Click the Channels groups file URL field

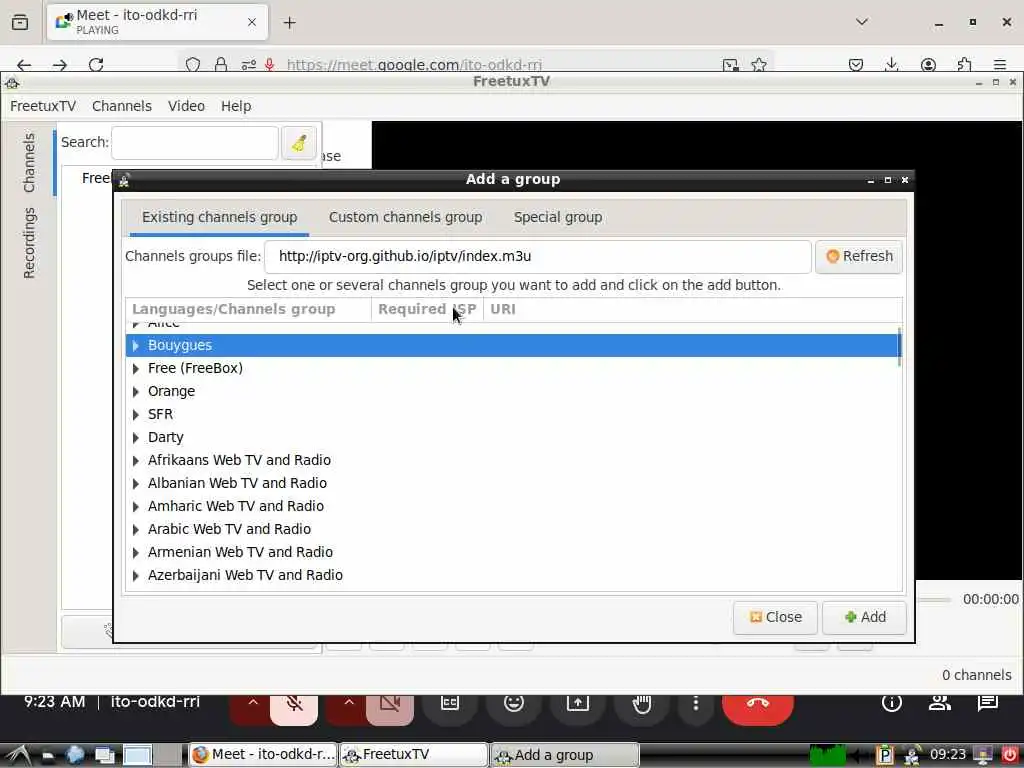[x=537, y=256]
